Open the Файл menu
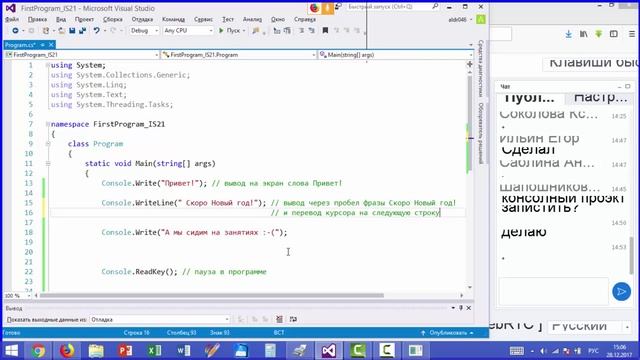 [x=12, y=20]
